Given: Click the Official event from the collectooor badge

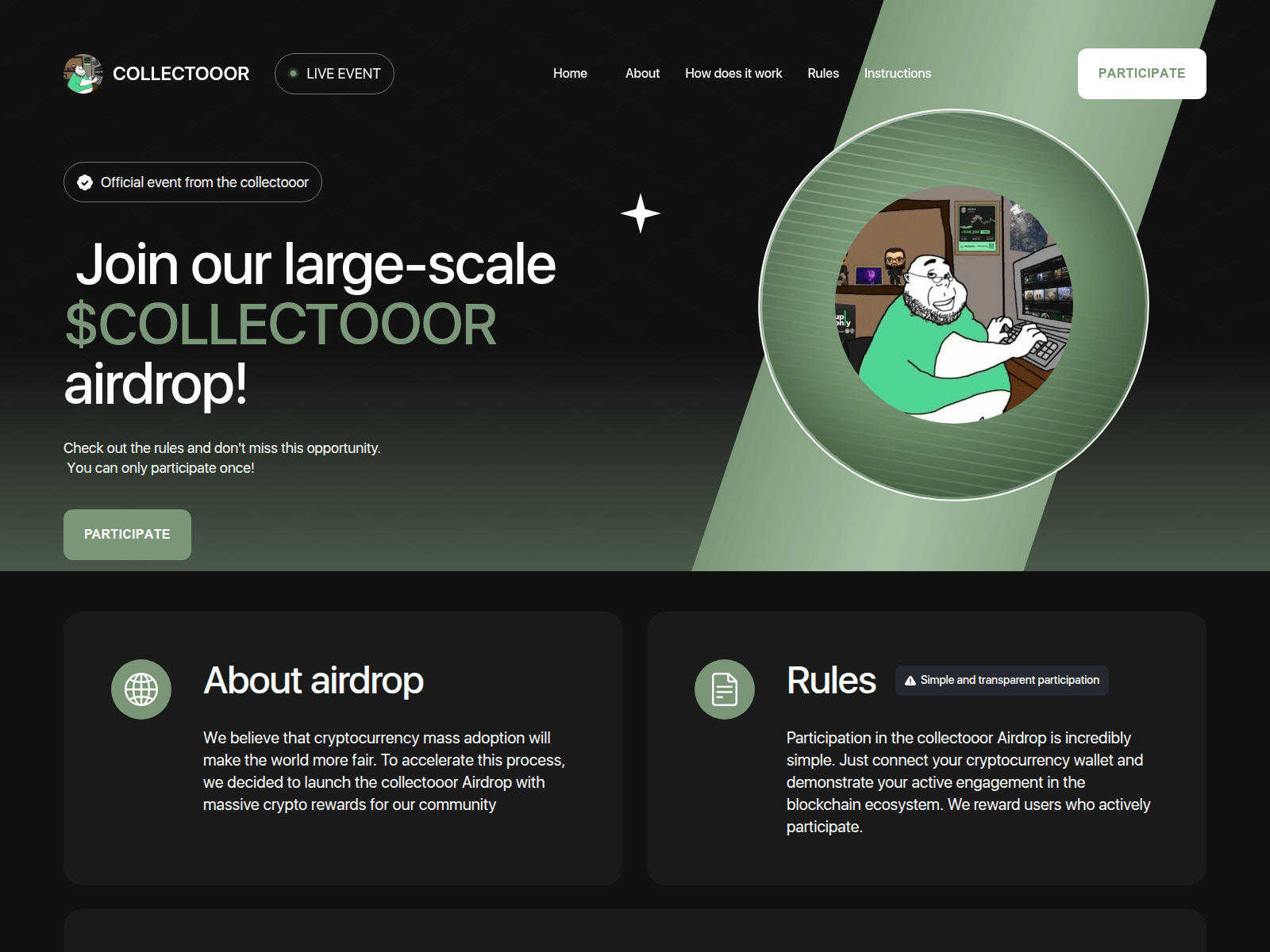Looking at the screenshot, I should click(x=193, y=182).
